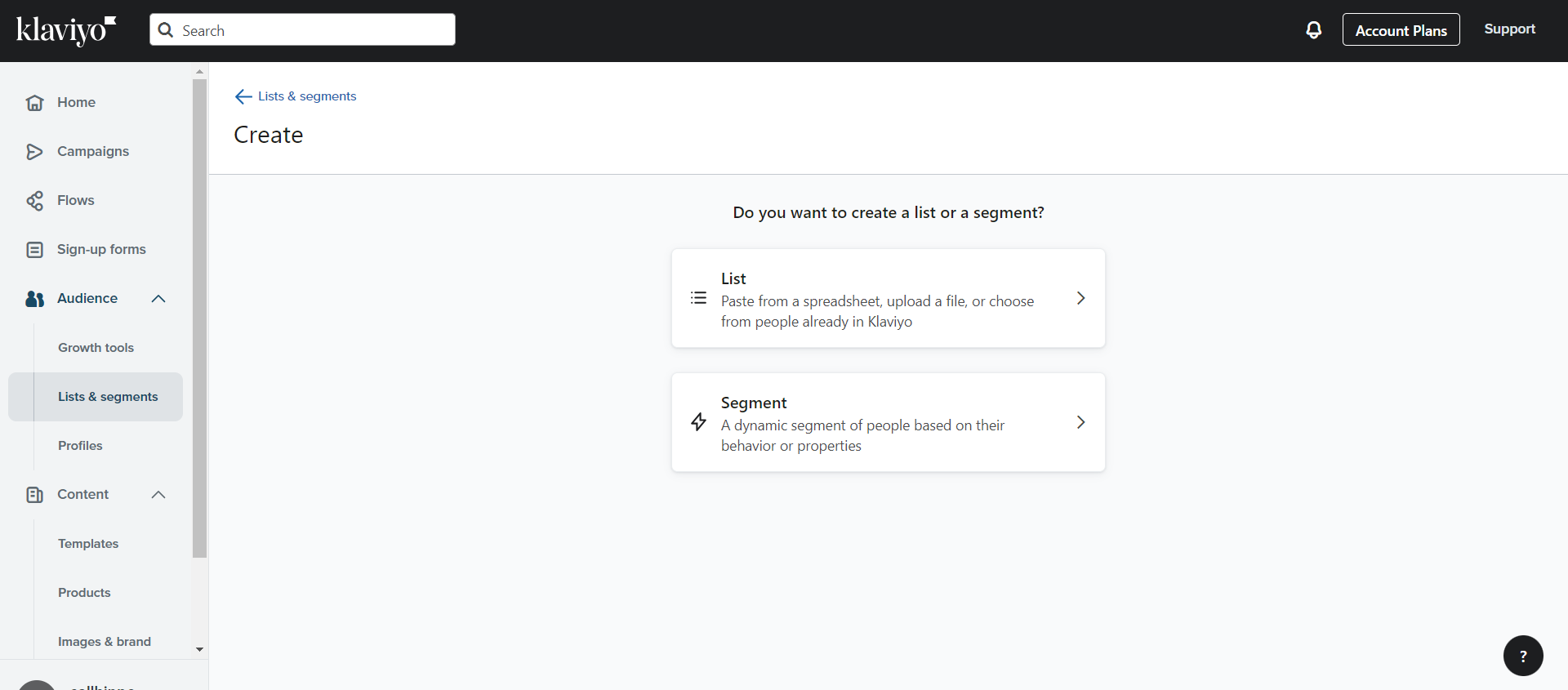Click the sidebar scrollbar thumb
The image size is (1568, 690).
199,318
